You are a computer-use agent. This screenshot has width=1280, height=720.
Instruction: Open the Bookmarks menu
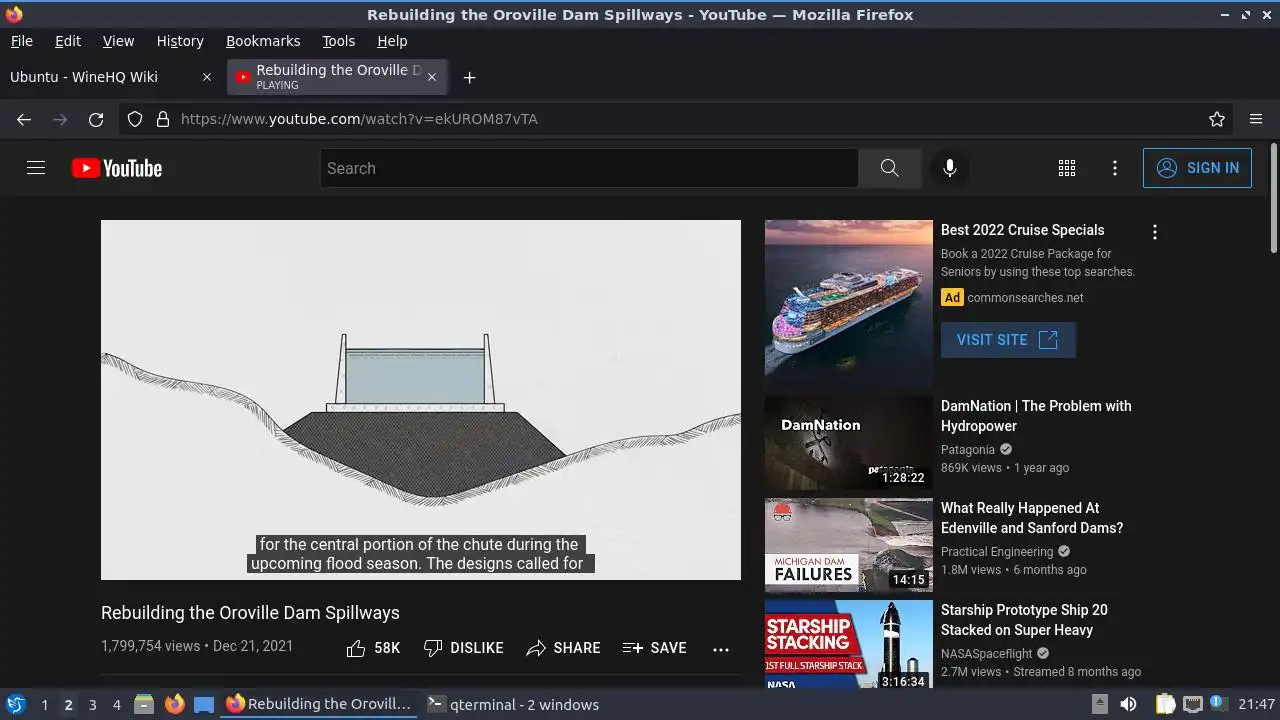point(263,41)
